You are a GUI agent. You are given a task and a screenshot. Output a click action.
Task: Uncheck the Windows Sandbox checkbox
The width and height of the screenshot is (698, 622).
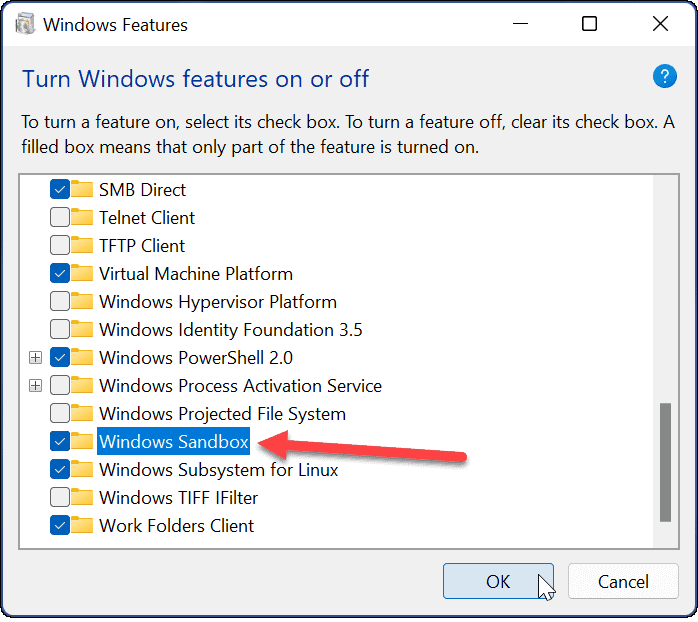click(x=59, y=441)
